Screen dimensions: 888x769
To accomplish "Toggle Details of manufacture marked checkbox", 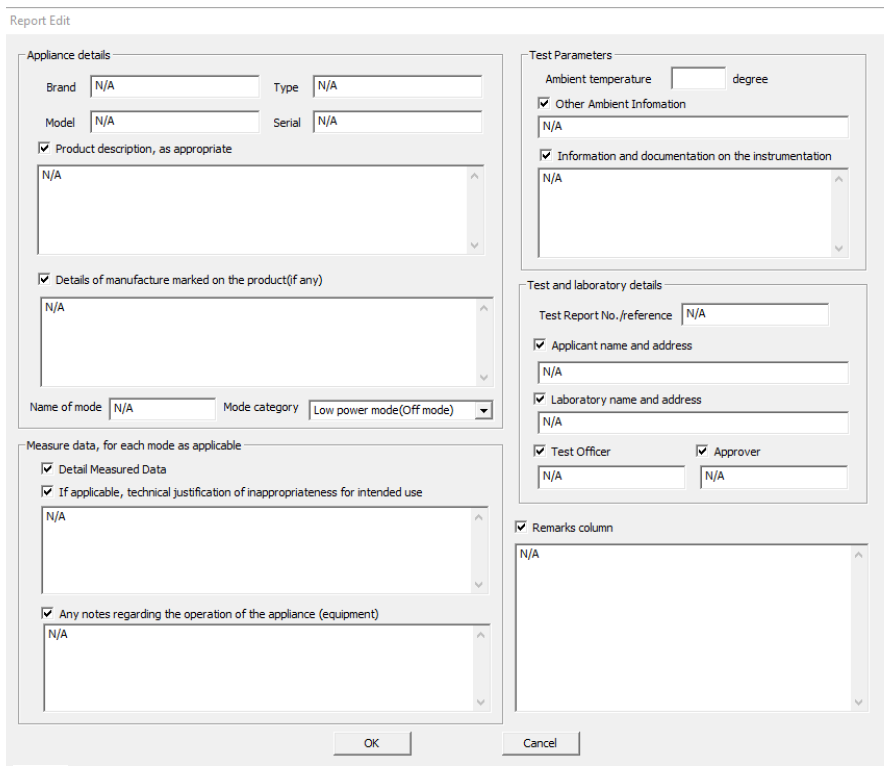I will point(44,280).
